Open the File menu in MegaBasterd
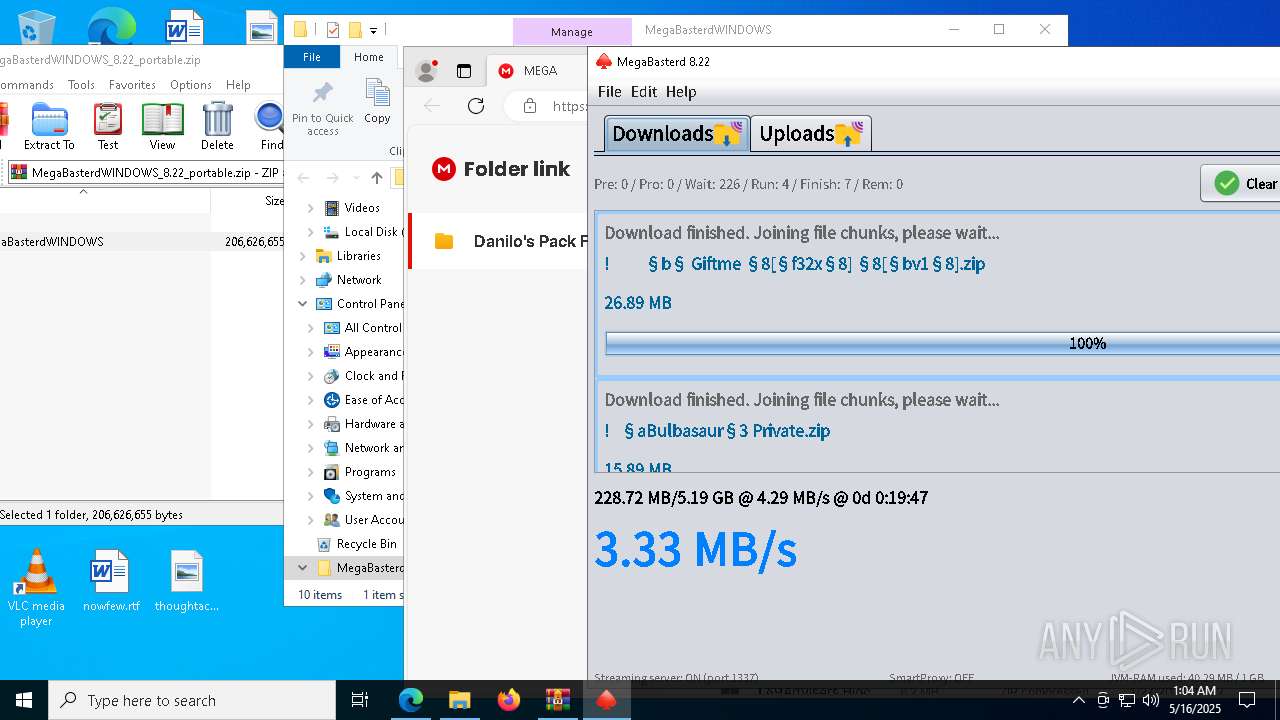The image size is (1280, 720). click(609, 92)
